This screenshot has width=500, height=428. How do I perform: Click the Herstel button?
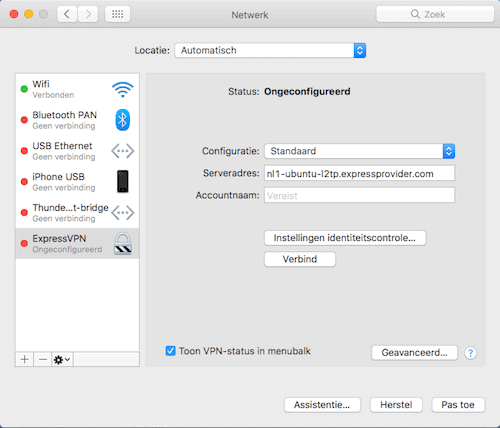coord(396,405)
